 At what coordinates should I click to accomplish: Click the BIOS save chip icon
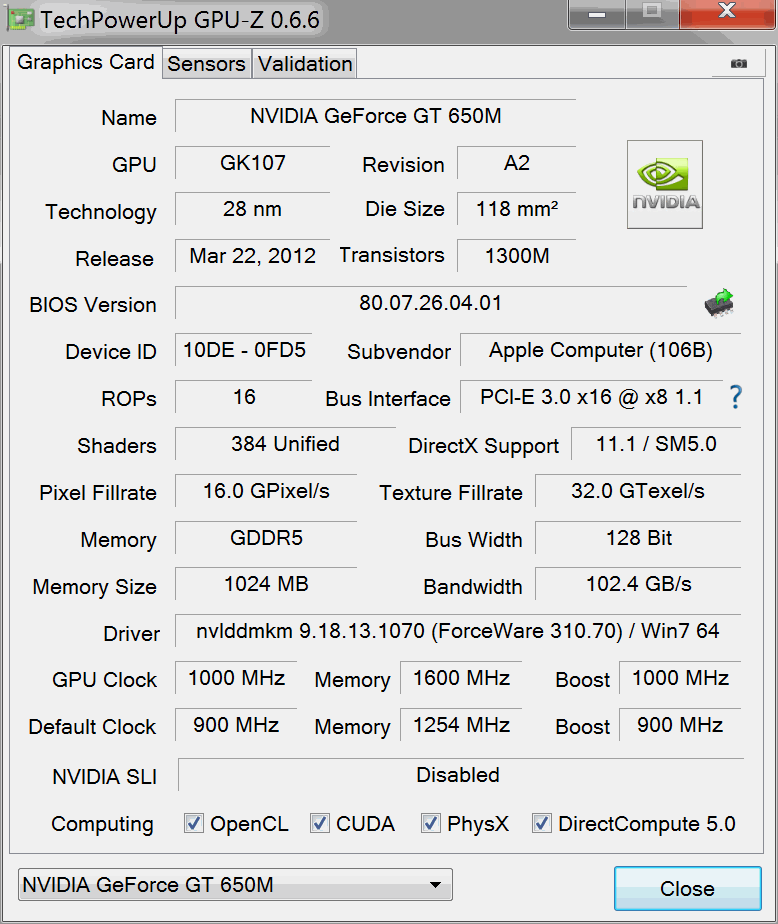click(719, 303)
